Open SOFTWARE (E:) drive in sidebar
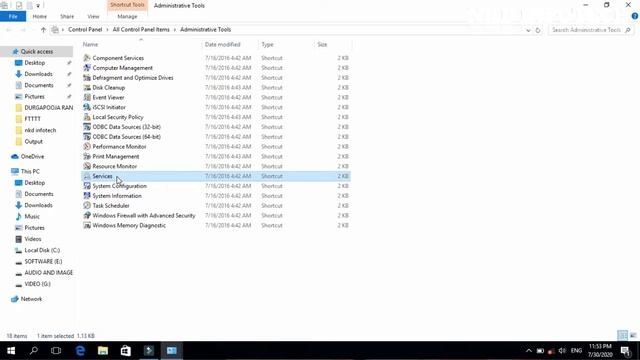This screenshot has height=360, width=640. [43, 261]
